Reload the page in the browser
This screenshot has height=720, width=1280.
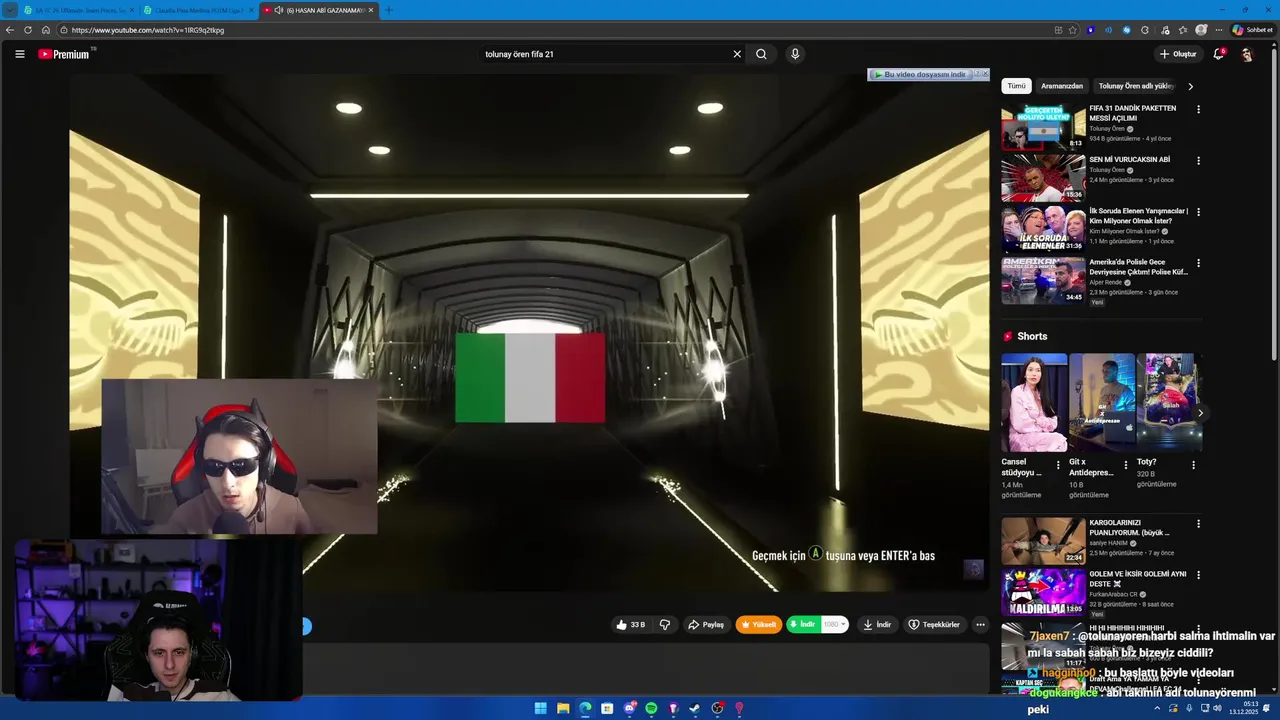28,30
